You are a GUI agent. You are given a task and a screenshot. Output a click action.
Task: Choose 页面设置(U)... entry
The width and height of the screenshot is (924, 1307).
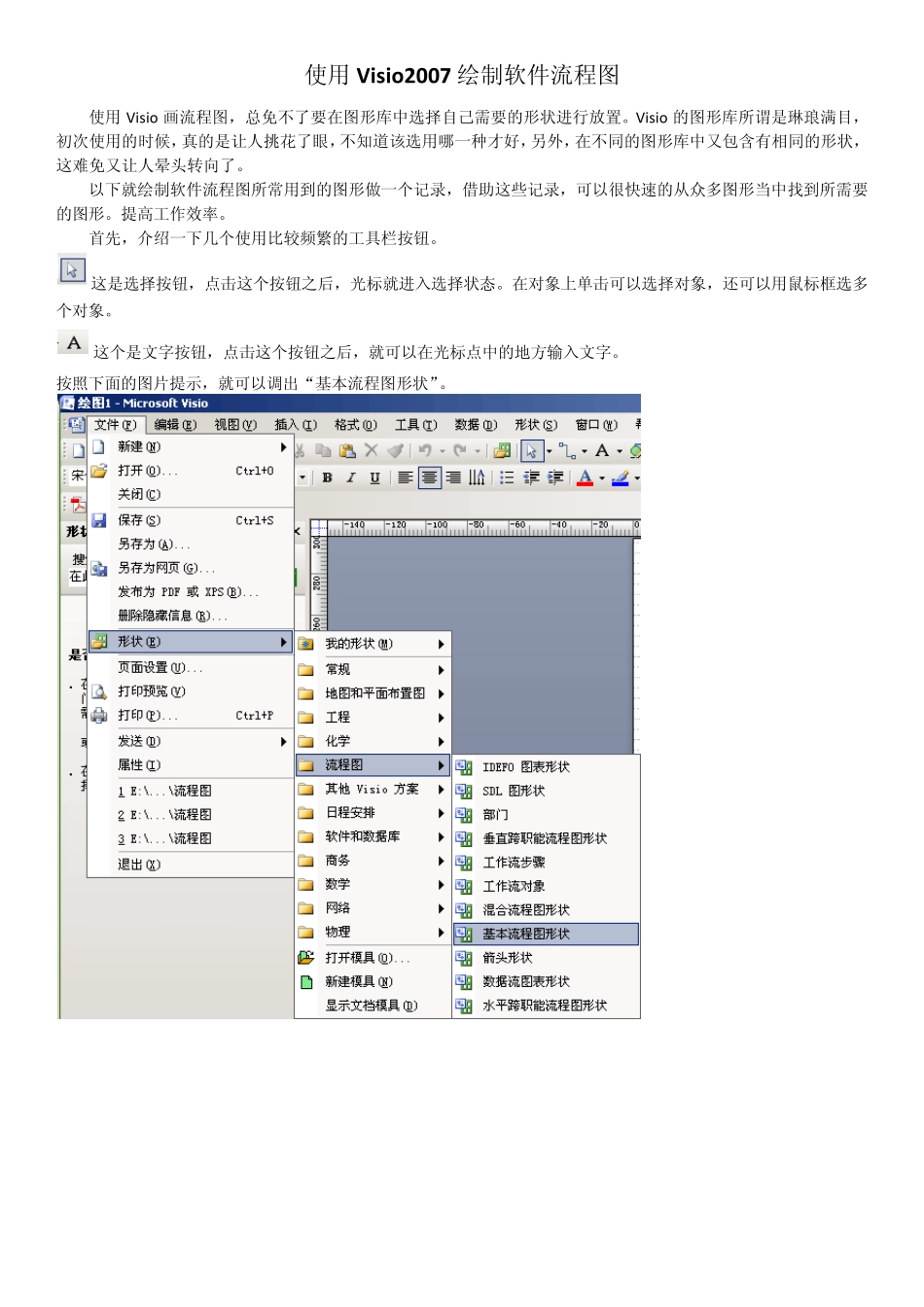(191, 668)
